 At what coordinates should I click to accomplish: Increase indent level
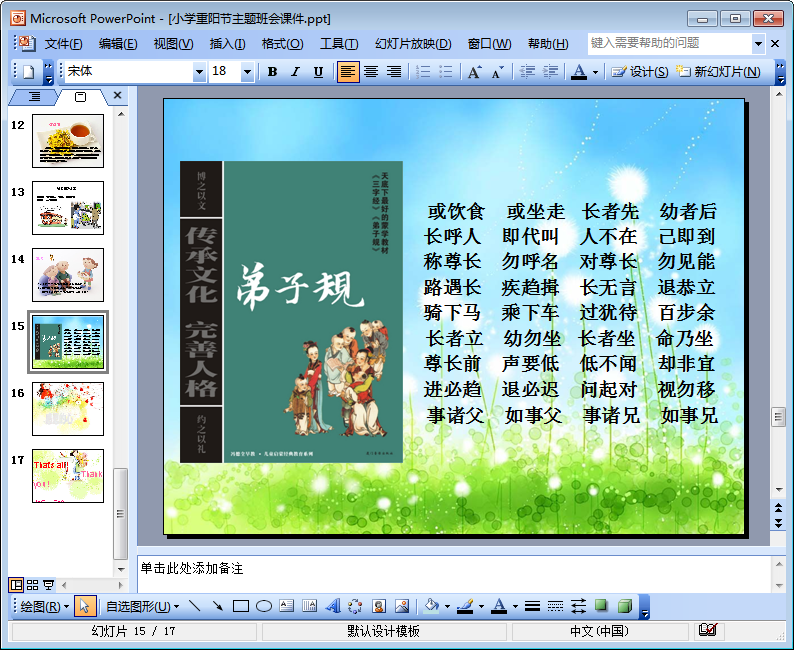click(x=550, y=72)
